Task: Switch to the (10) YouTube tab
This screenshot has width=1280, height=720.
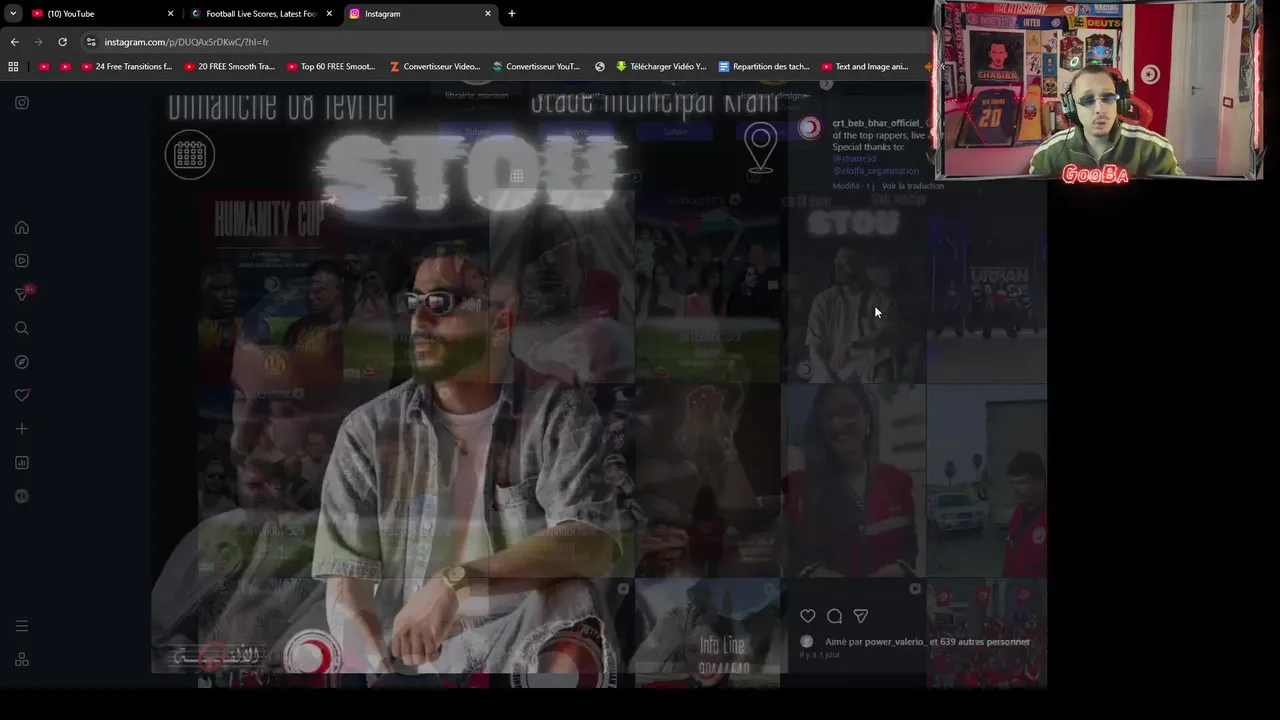Action: (102, 14)
